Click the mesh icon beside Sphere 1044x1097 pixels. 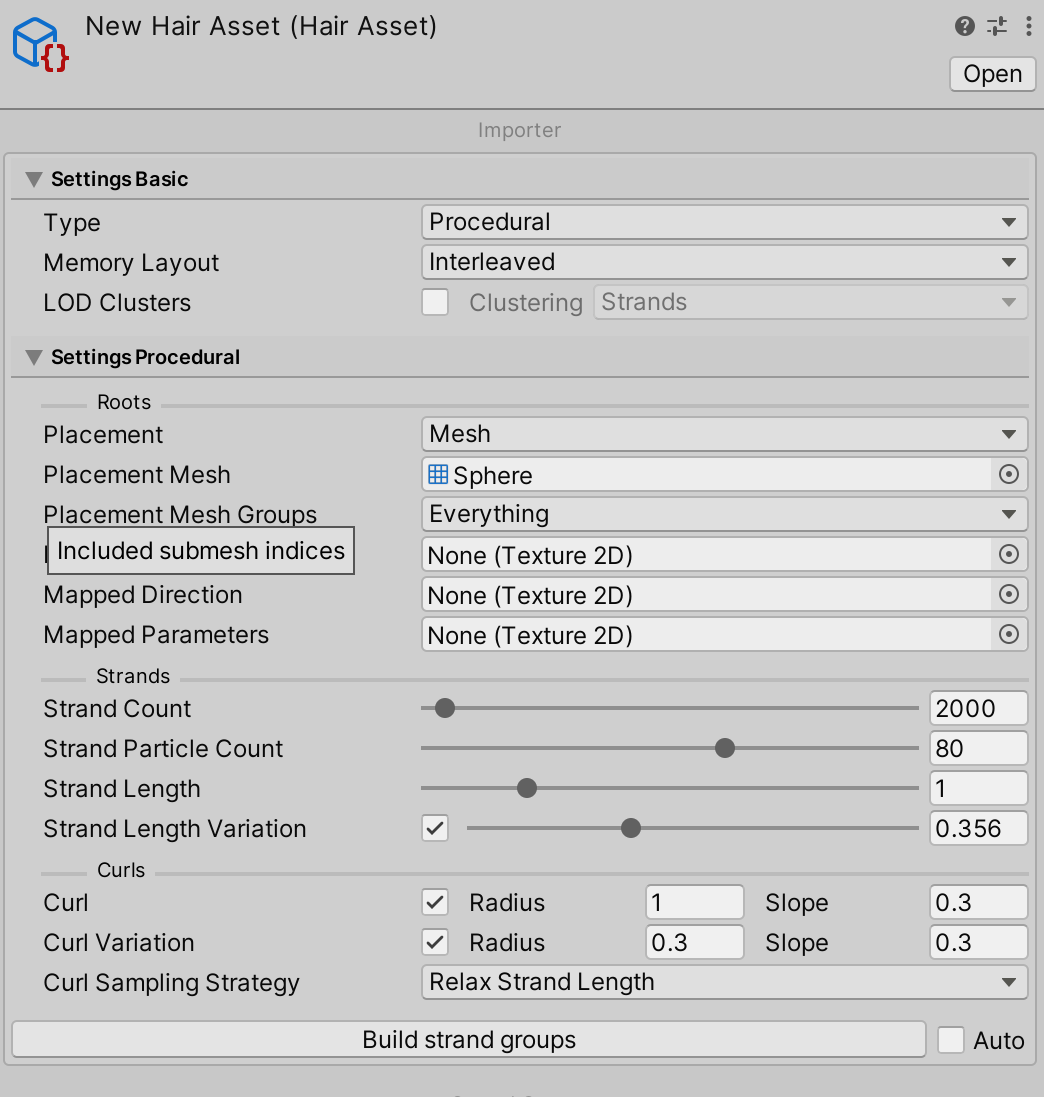point(438,474)
